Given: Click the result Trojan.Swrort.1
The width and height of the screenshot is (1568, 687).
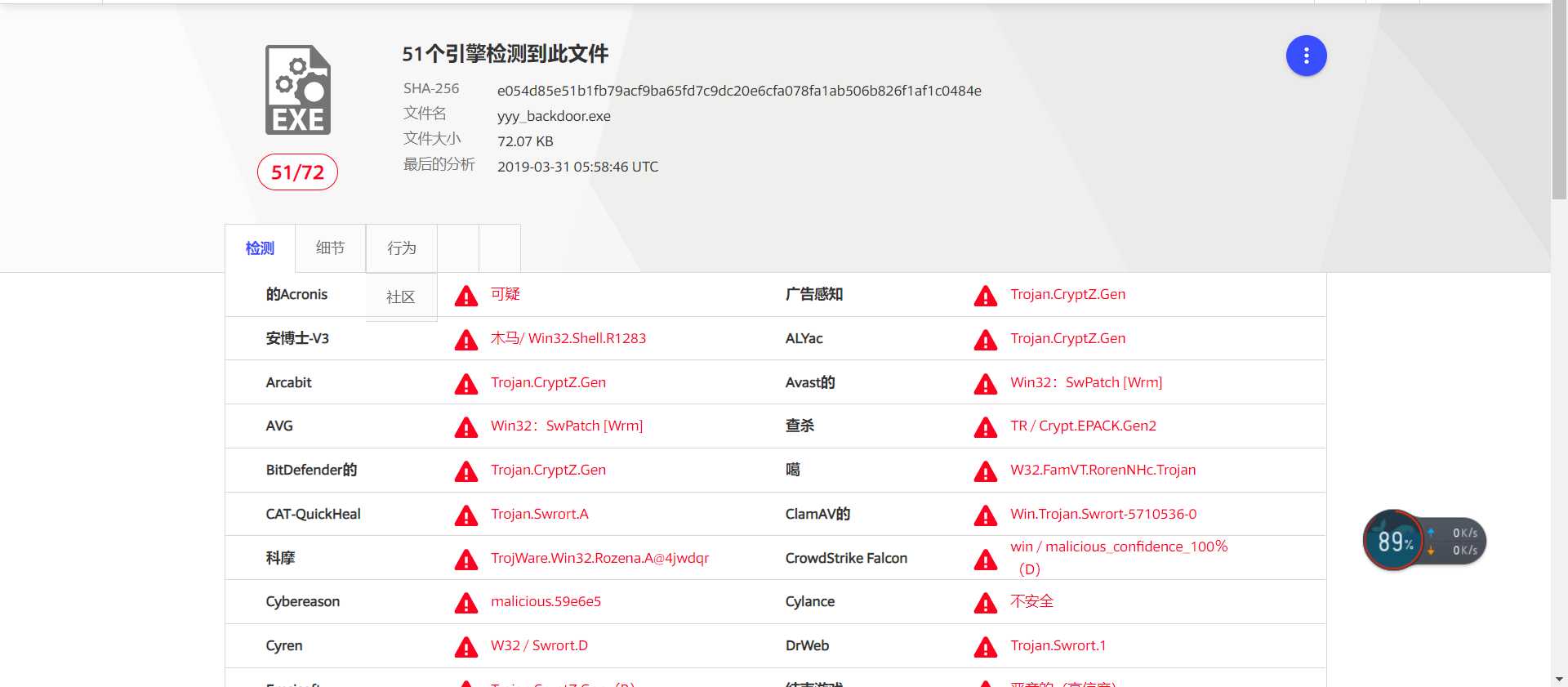Looking at the screenshot, I should 1058,645.
